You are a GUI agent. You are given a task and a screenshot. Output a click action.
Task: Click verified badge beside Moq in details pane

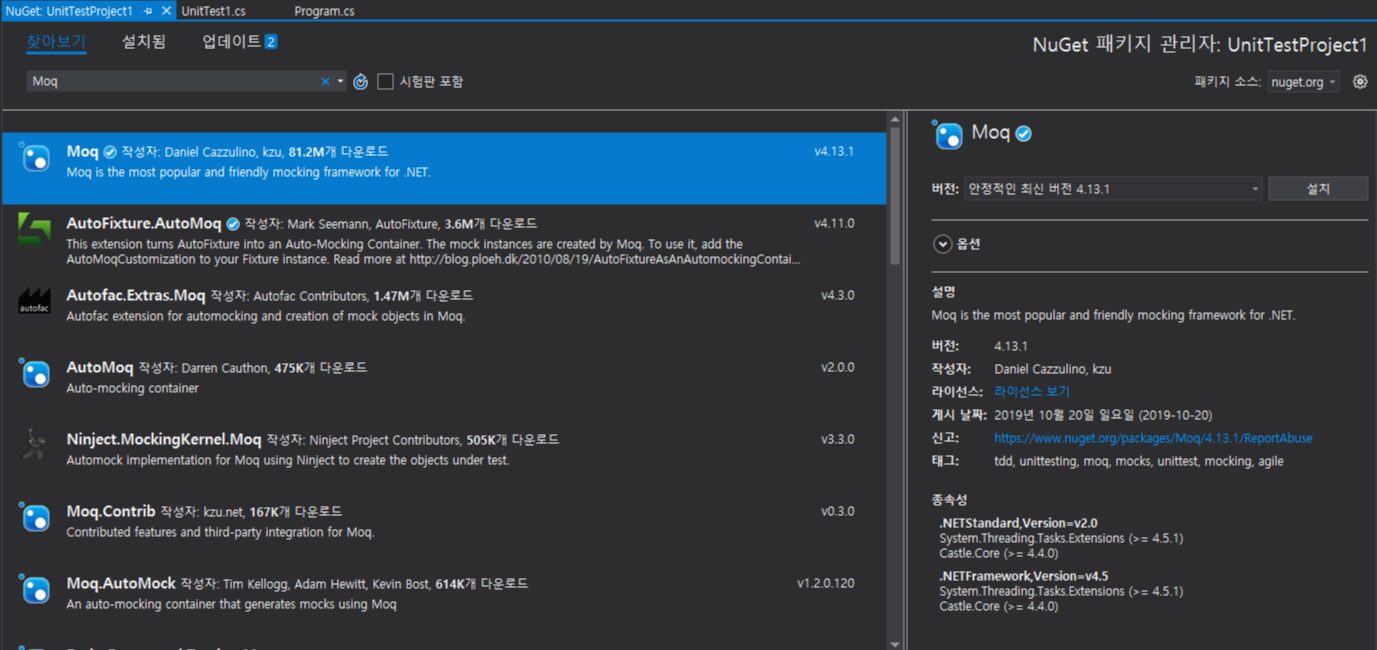click(x=1024, y=133)
